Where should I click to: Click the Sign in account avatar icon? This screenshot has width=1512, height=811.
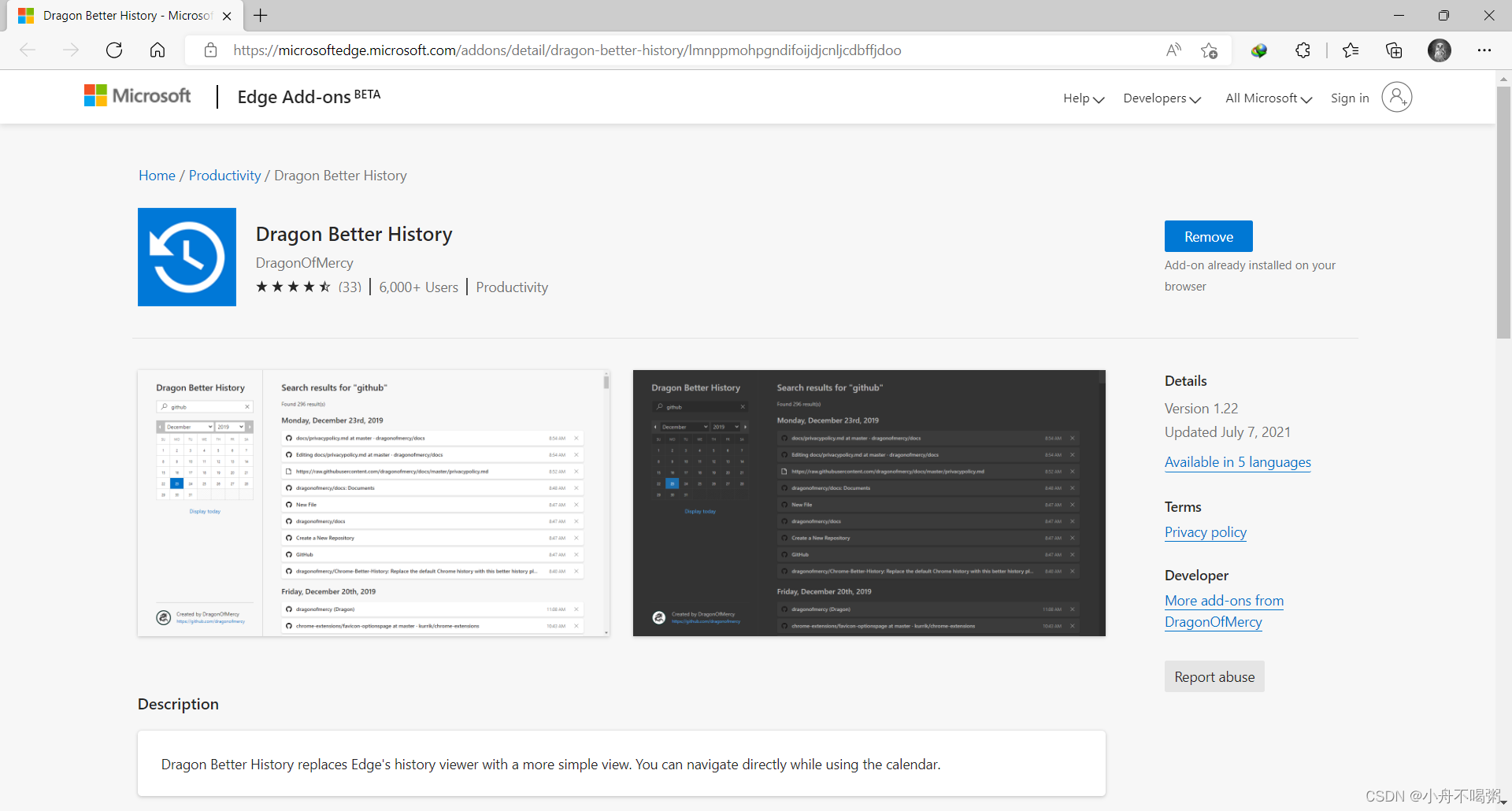click(x=1397, y=97)
